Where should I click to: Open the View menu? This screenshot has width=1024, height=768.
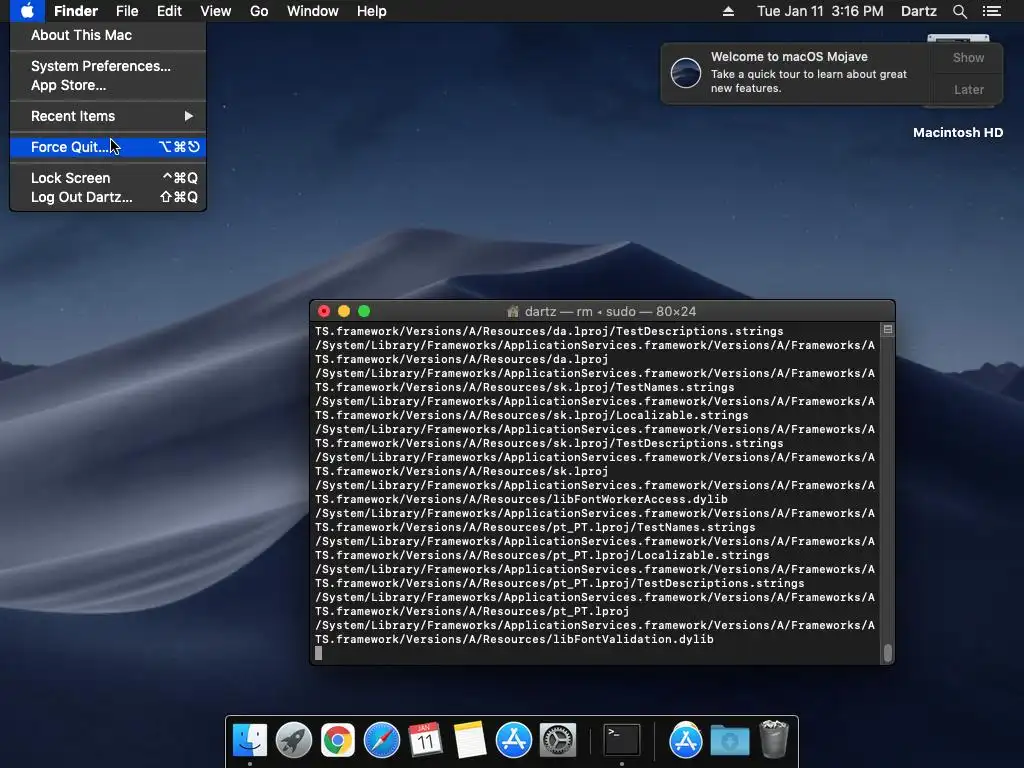click(216, 11)
